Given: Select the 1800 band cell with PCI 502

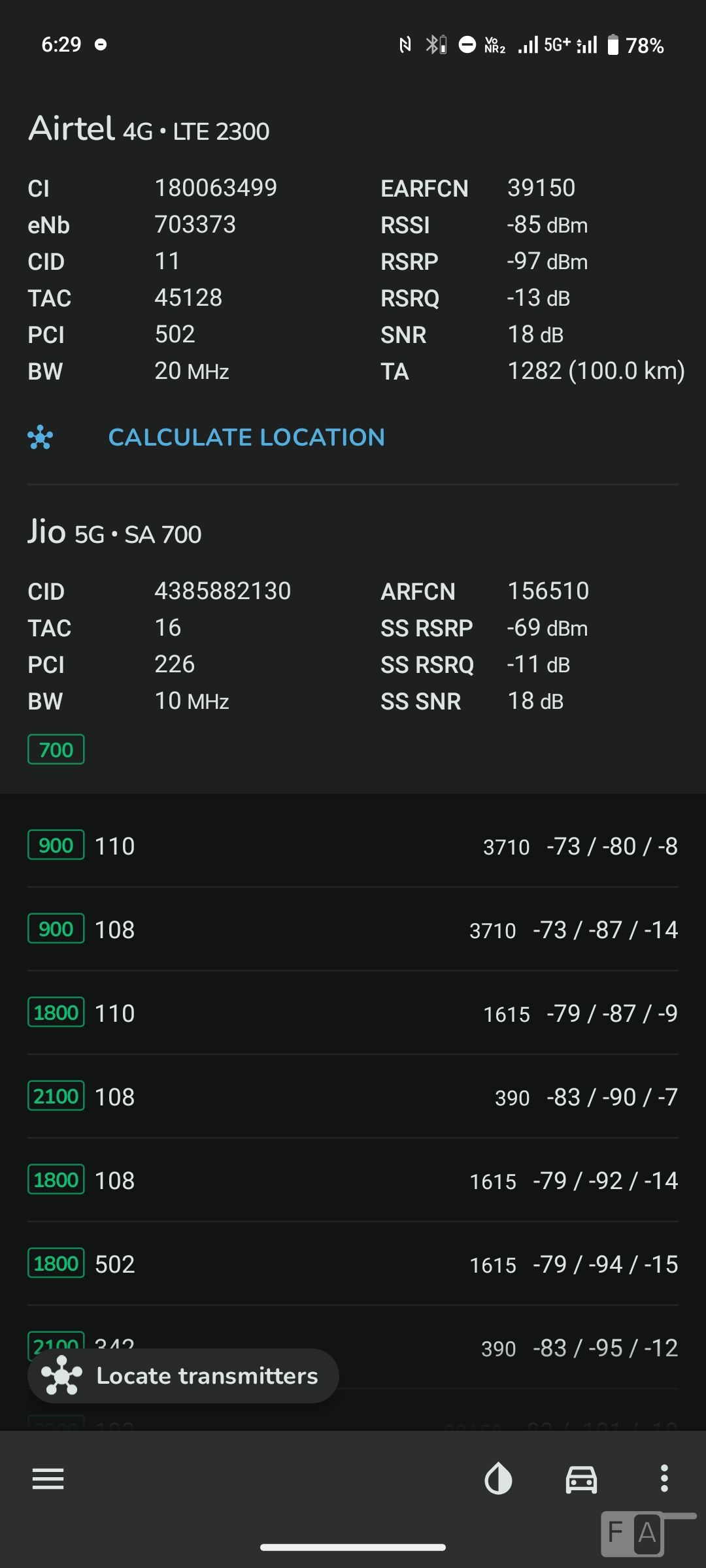Looking at the screenshot, I should click(353, 1264).
